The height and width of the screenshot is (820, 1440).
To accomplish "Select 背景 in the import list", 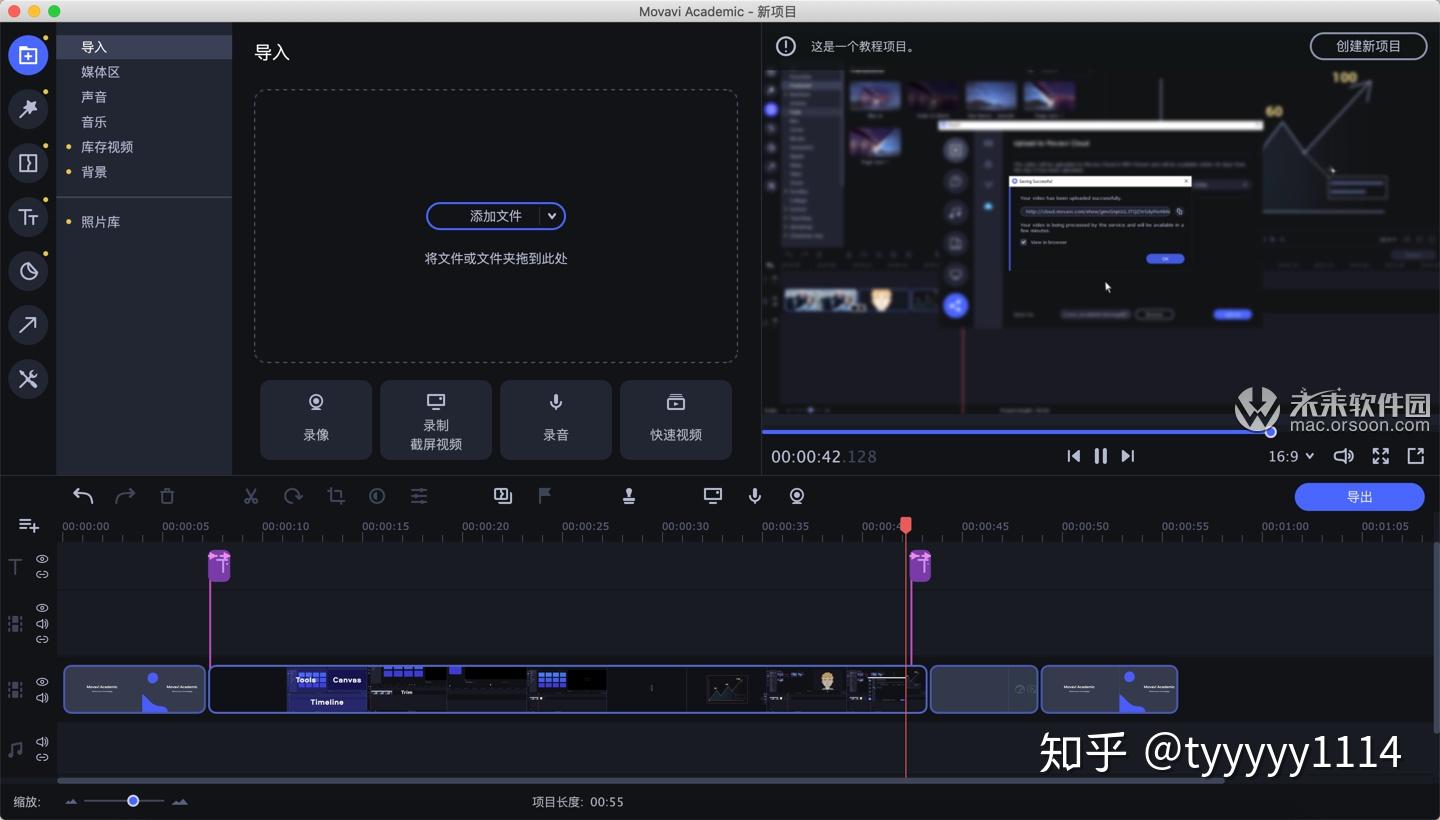I will coord(144,172).
